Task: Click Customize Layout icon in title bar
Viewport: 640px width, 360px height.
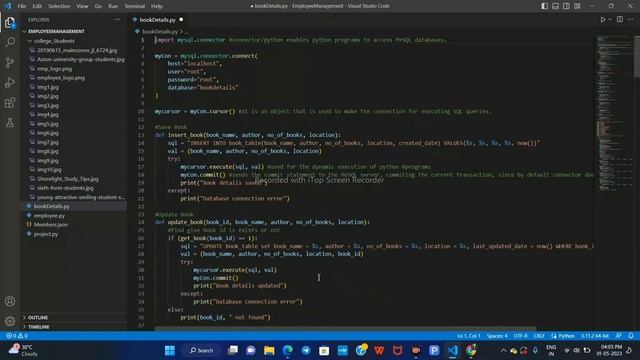Action: coord(577,6)
